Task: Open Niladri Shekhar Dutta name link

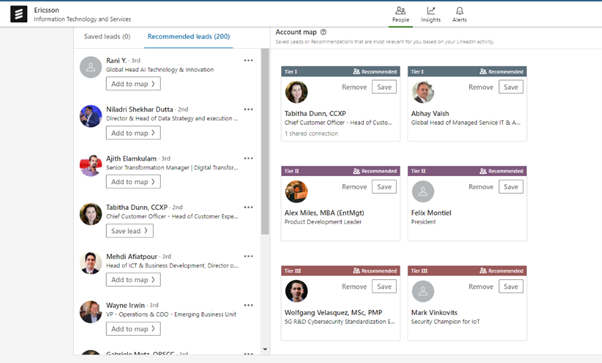Action: pos(139,109)
